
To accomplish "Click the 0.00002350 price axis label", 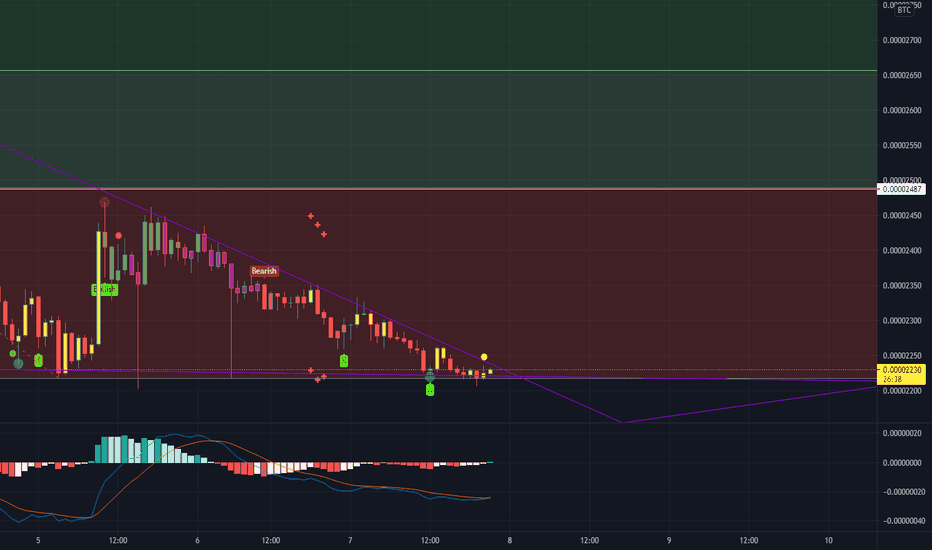I will pos(902,286).
